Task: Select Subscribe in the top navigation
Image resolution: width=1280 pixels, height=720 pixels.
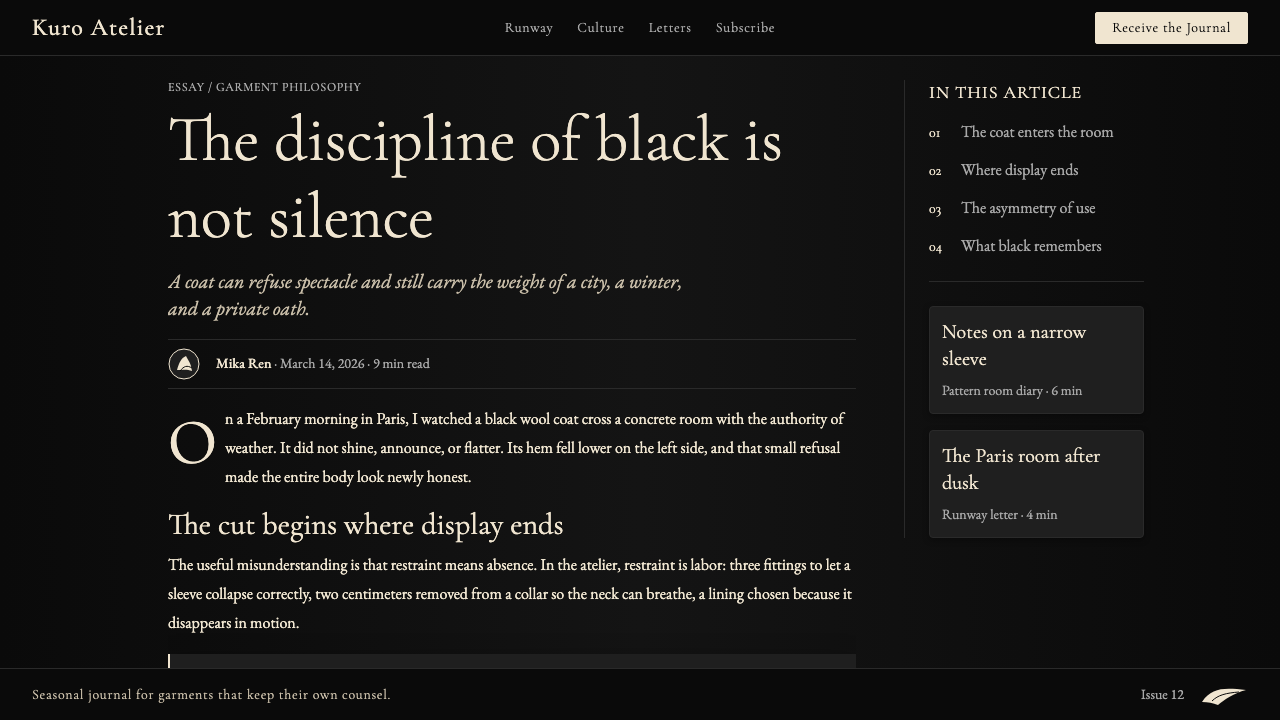Action: coord(745,28)
